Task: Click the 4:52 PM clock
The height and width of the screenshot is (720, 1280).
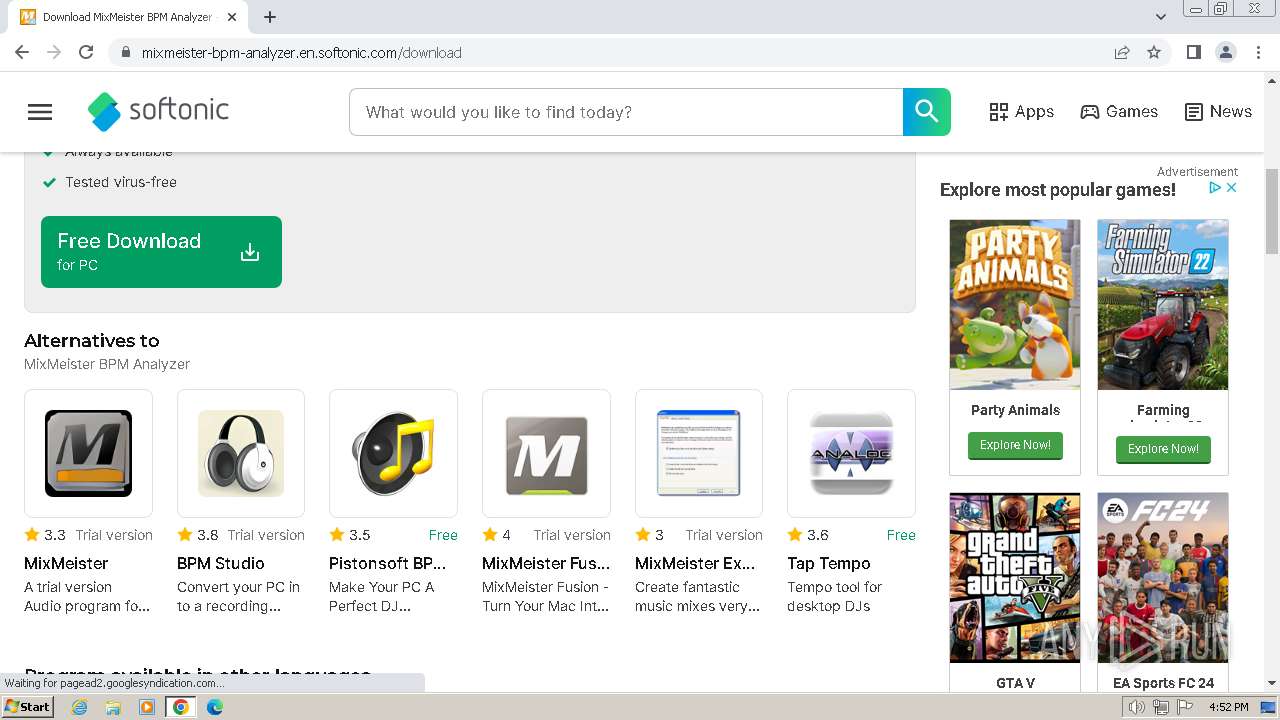Action: click(x=1229, y=707)
